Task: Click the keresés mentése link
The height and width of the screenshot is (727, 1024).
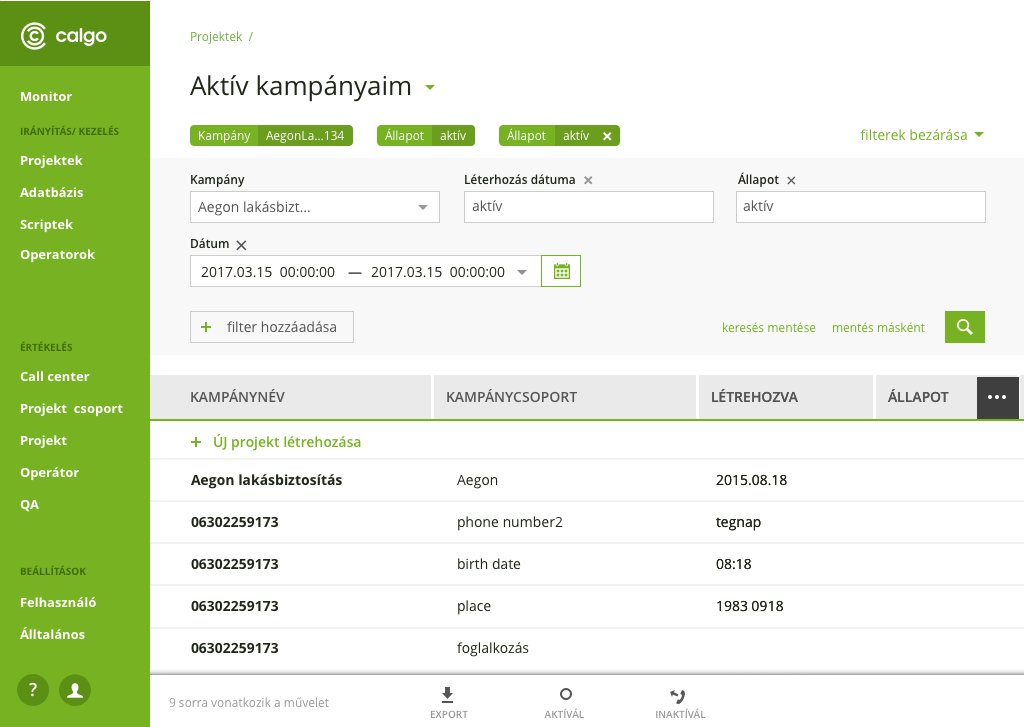Action: coord(768,327)
